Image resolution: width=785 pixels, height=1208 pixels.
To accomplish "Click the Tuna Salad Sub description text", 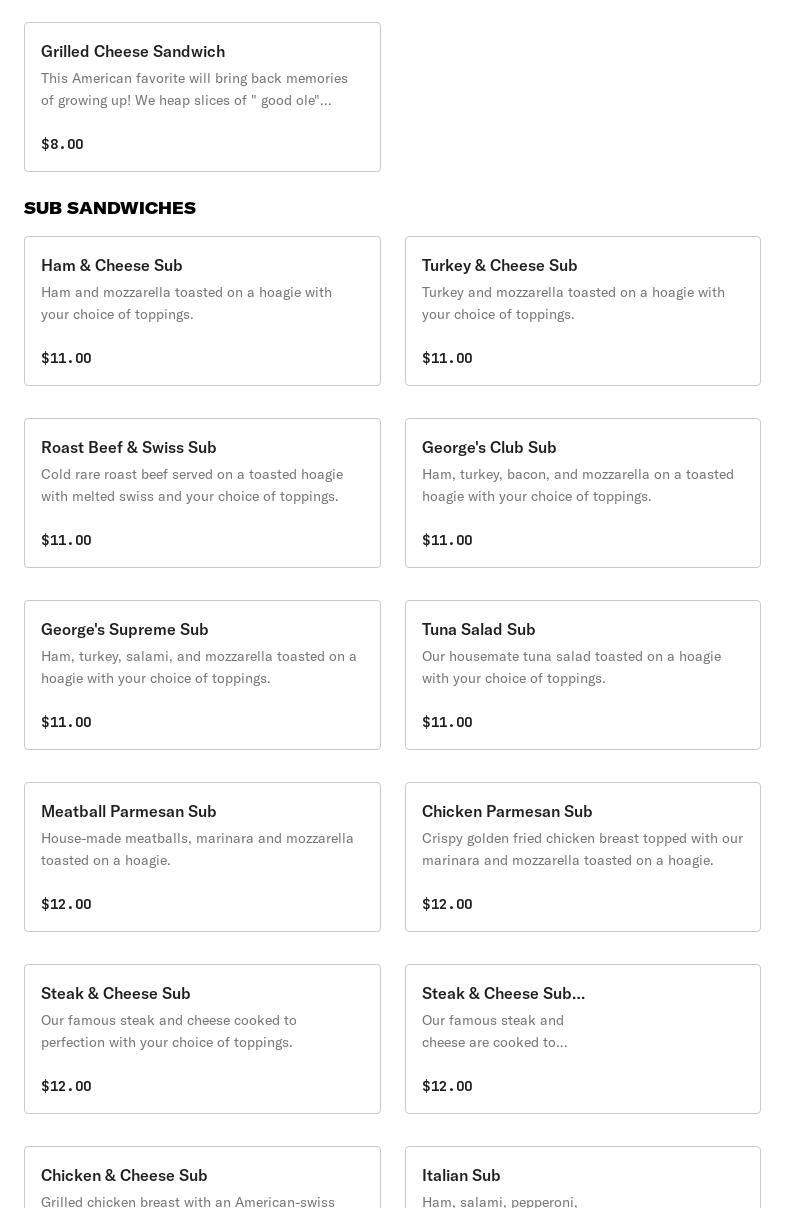I will (571, 667).
